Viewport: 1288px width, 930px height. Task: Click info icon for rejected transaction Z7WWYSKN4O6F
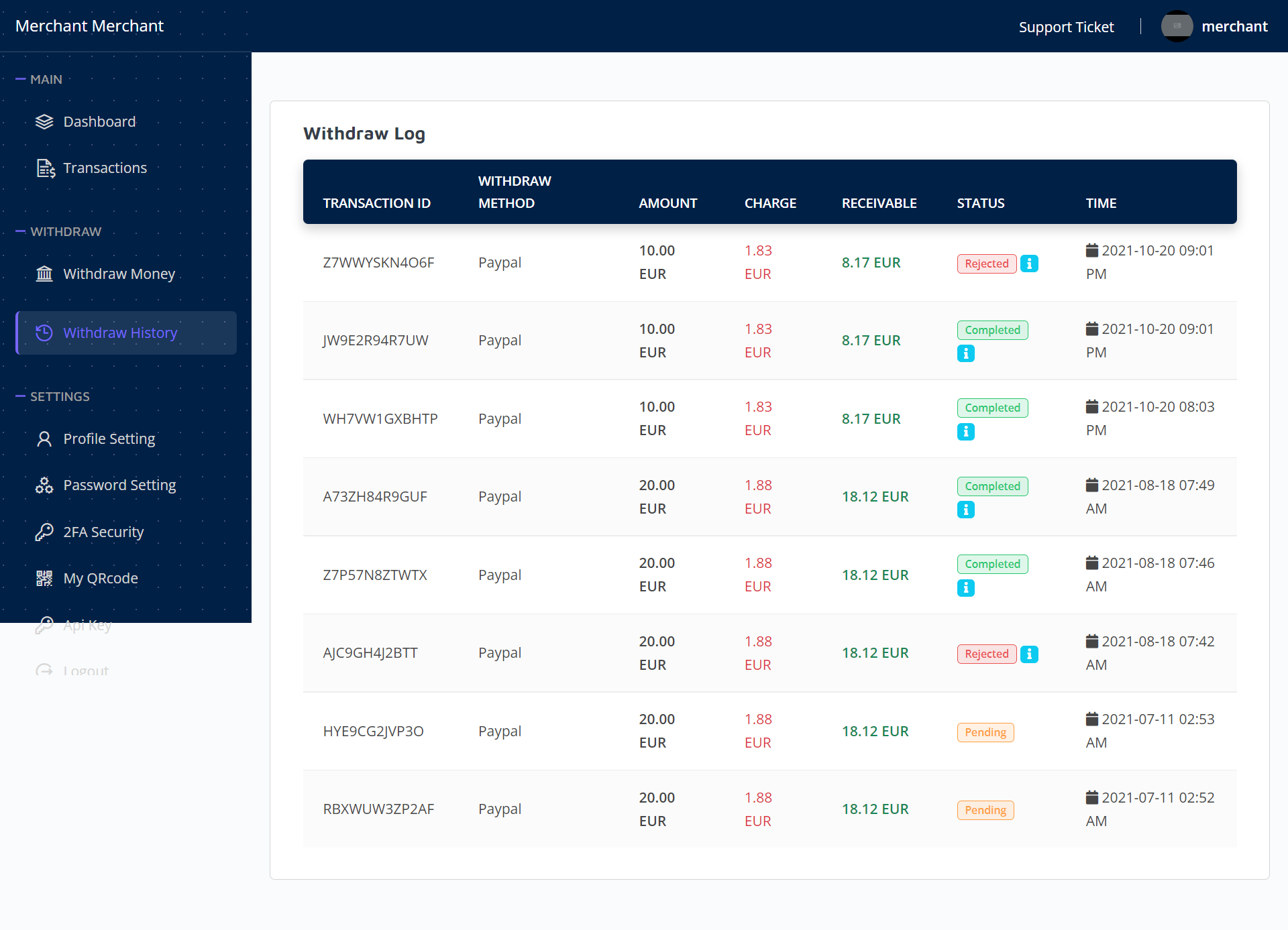click(1029, 264)
